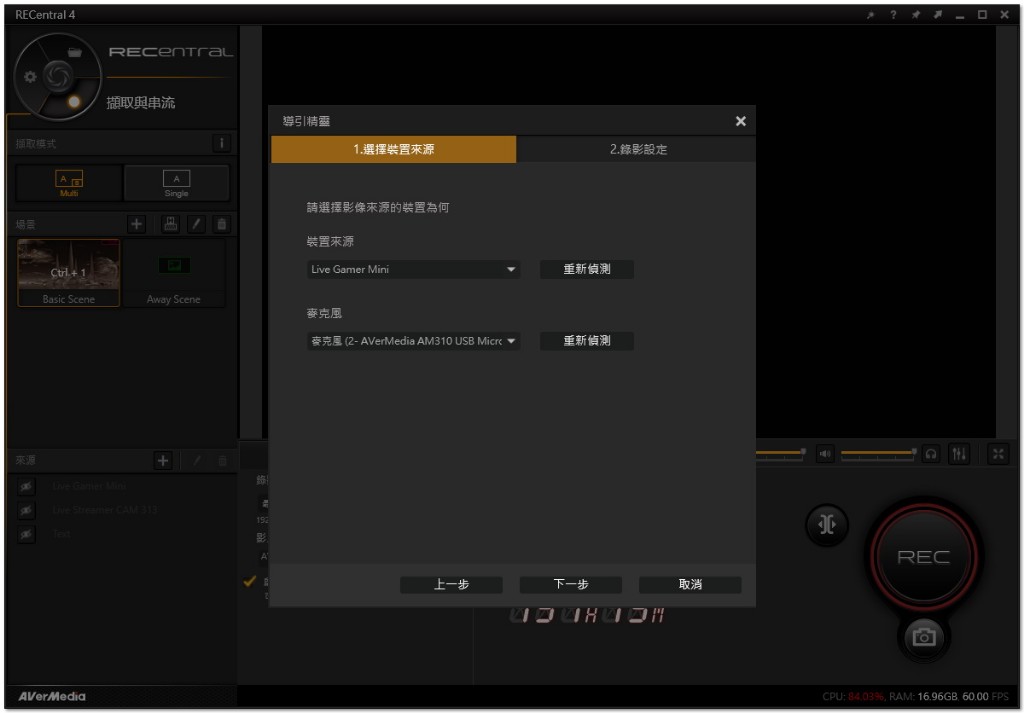Mute the speaker volume icon
1024x713 pixels.
[x=825, y=454]
